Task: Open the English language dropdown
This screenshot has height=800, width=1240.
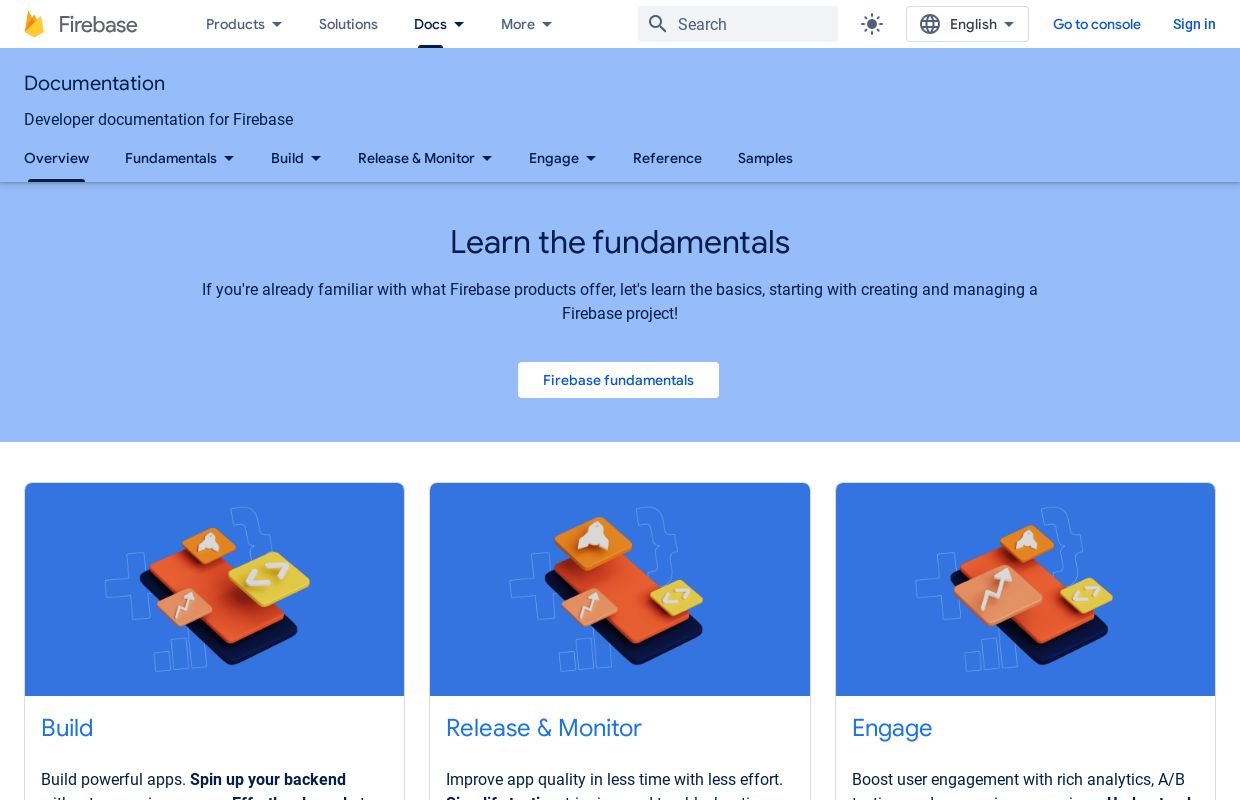Action: point(967,24)
